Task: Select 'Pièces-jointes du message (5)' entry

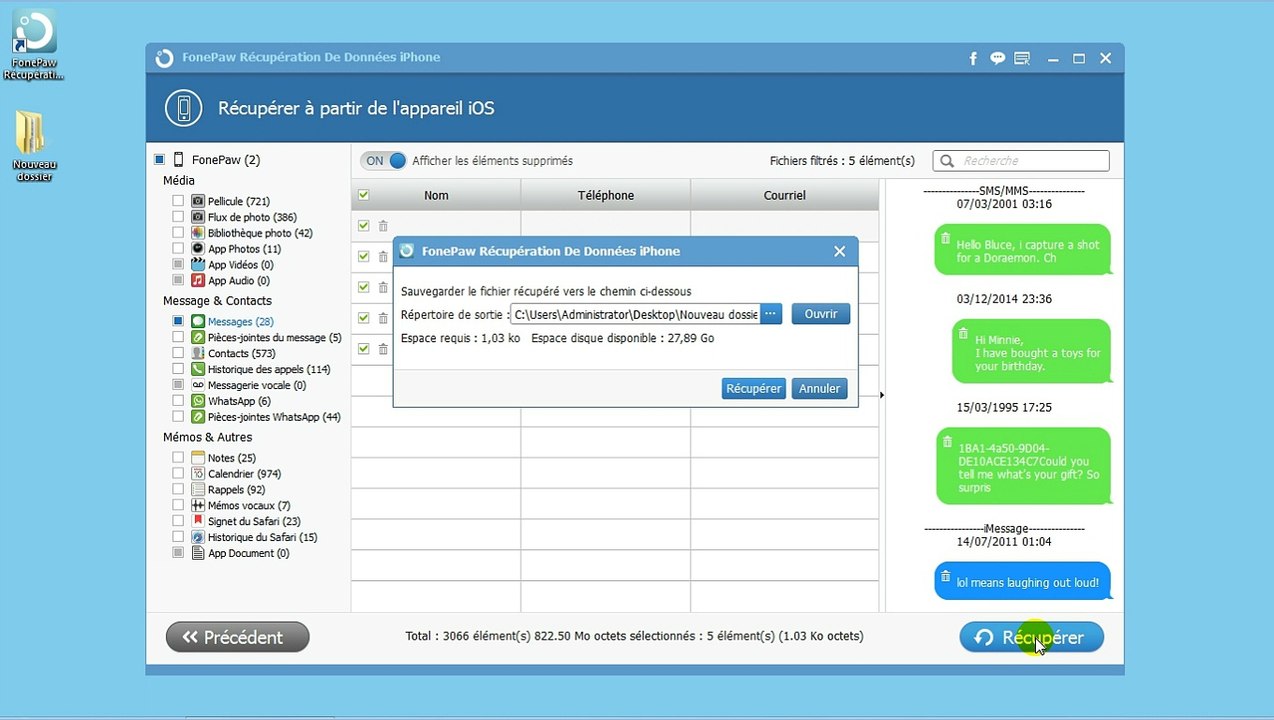Action: coord(274,338)
